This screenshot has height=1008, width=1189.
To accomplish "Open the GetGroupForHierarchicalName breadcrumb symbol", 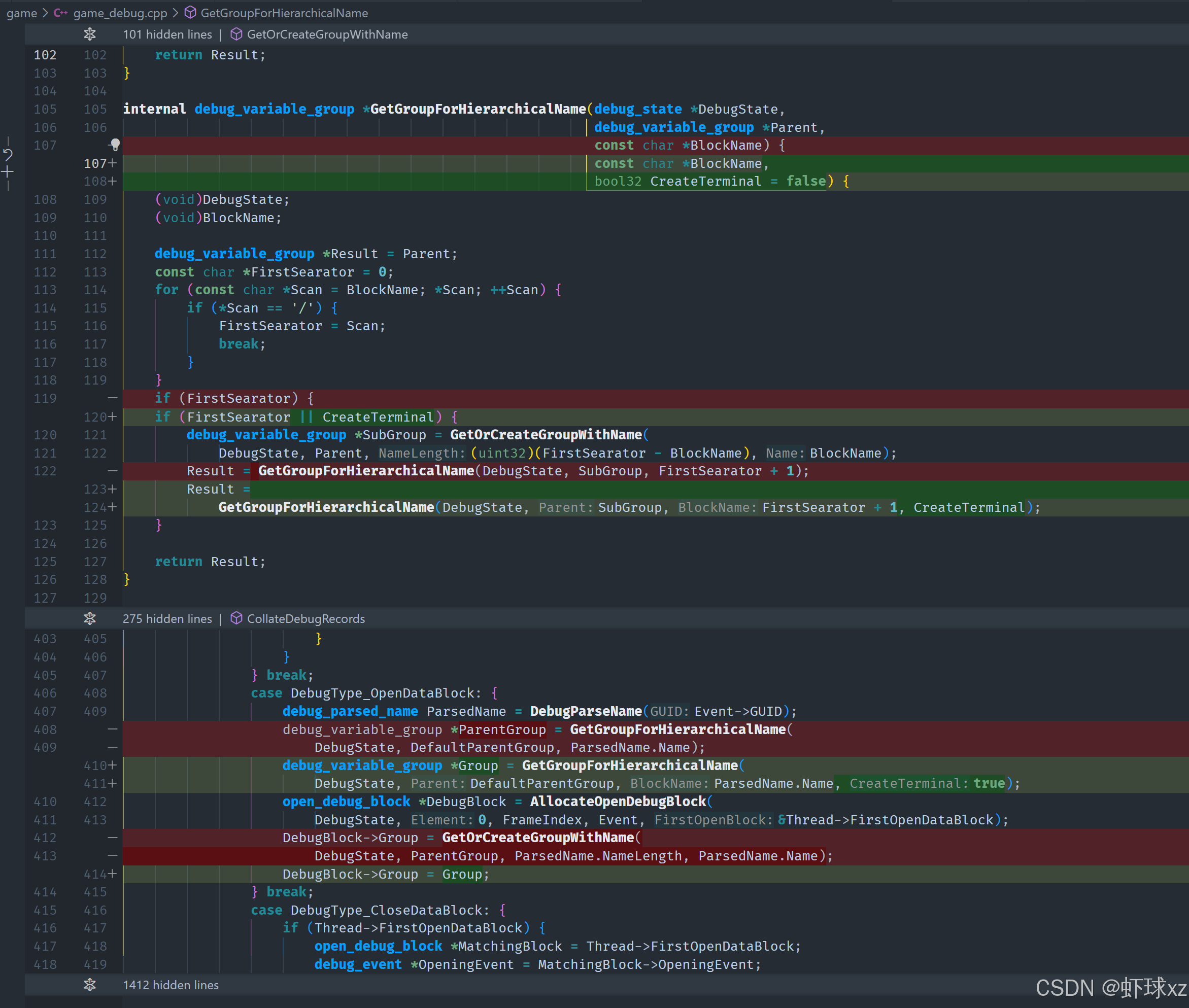I will [x=284, y=13].
